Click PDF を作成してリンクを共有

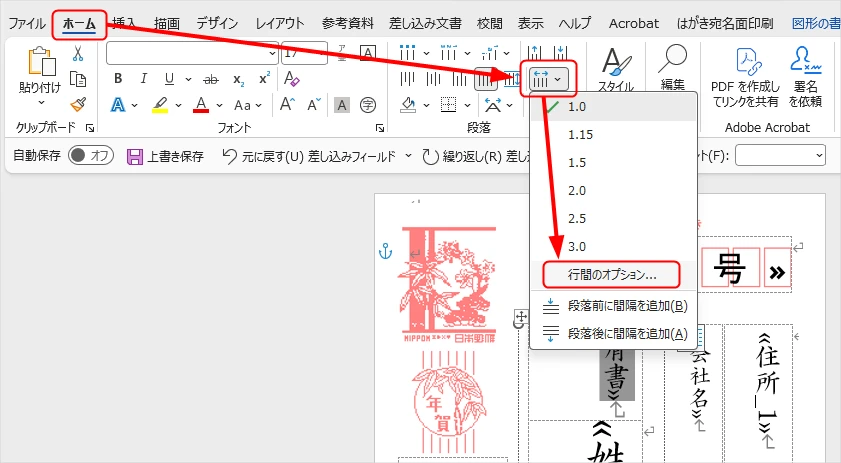pyautogui.click(x=746, y=77)
